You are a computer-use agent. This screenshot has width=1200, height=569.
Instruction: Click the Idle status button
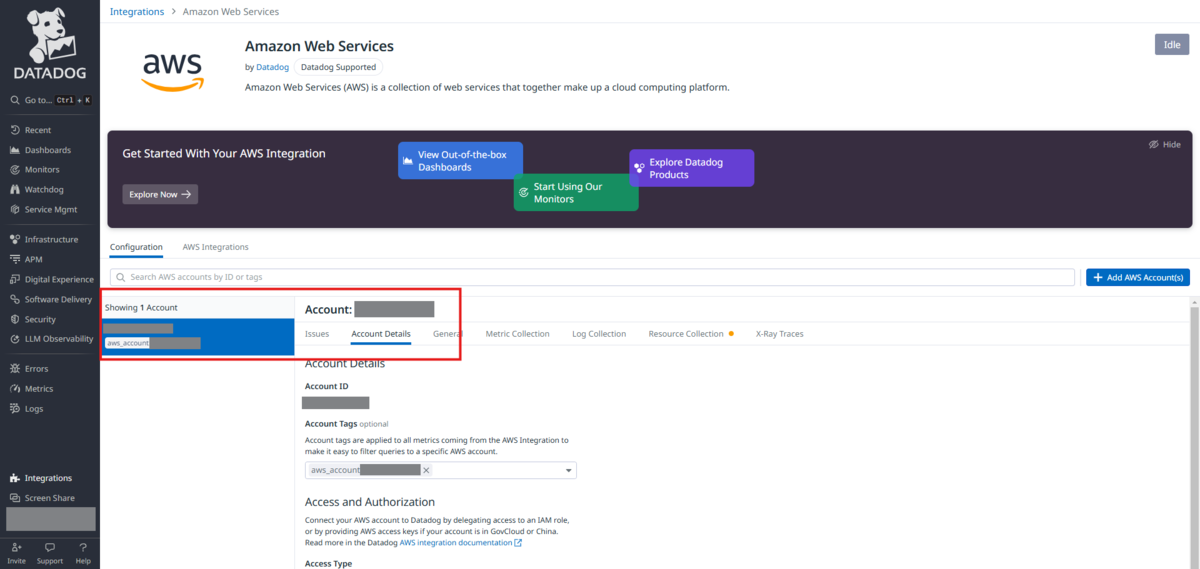1172,45
